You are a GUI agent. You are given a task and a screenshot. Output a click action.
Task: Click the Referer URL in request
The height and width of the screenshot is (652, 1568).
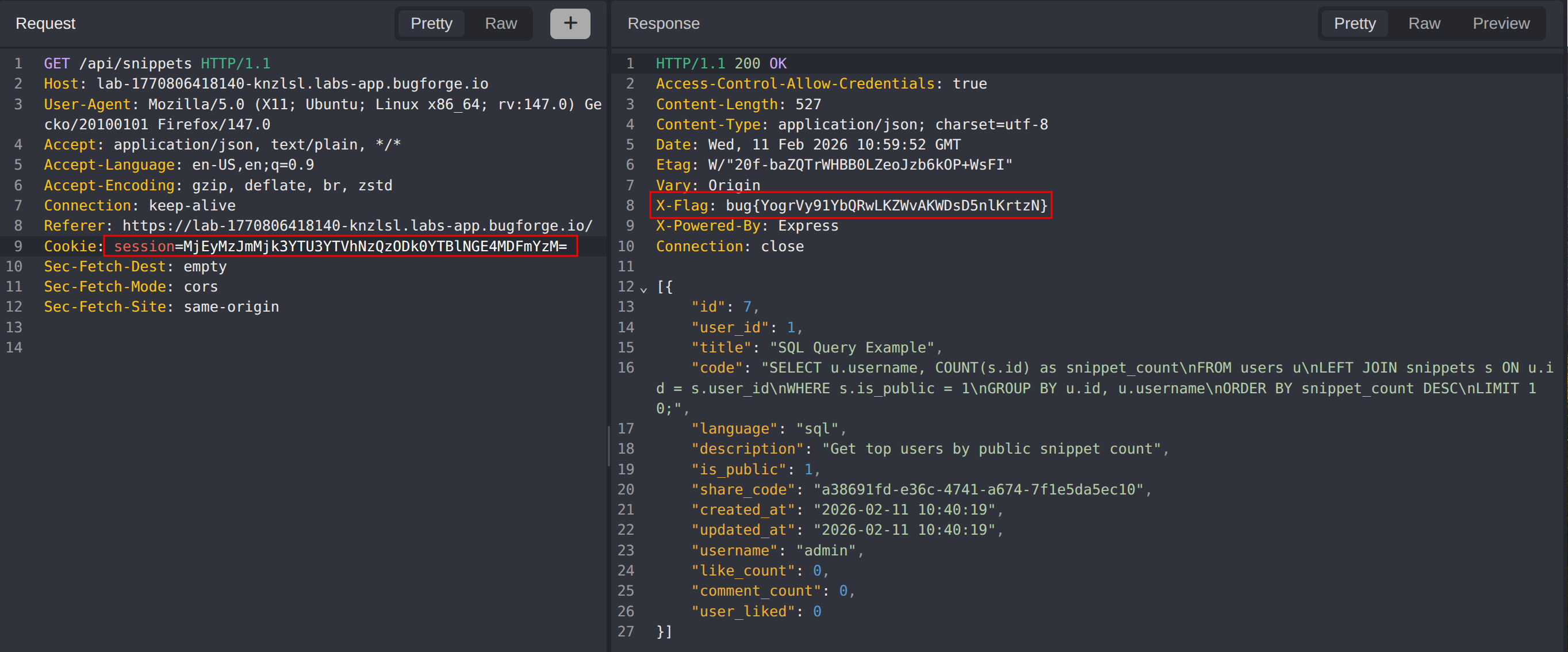[356, 226]
